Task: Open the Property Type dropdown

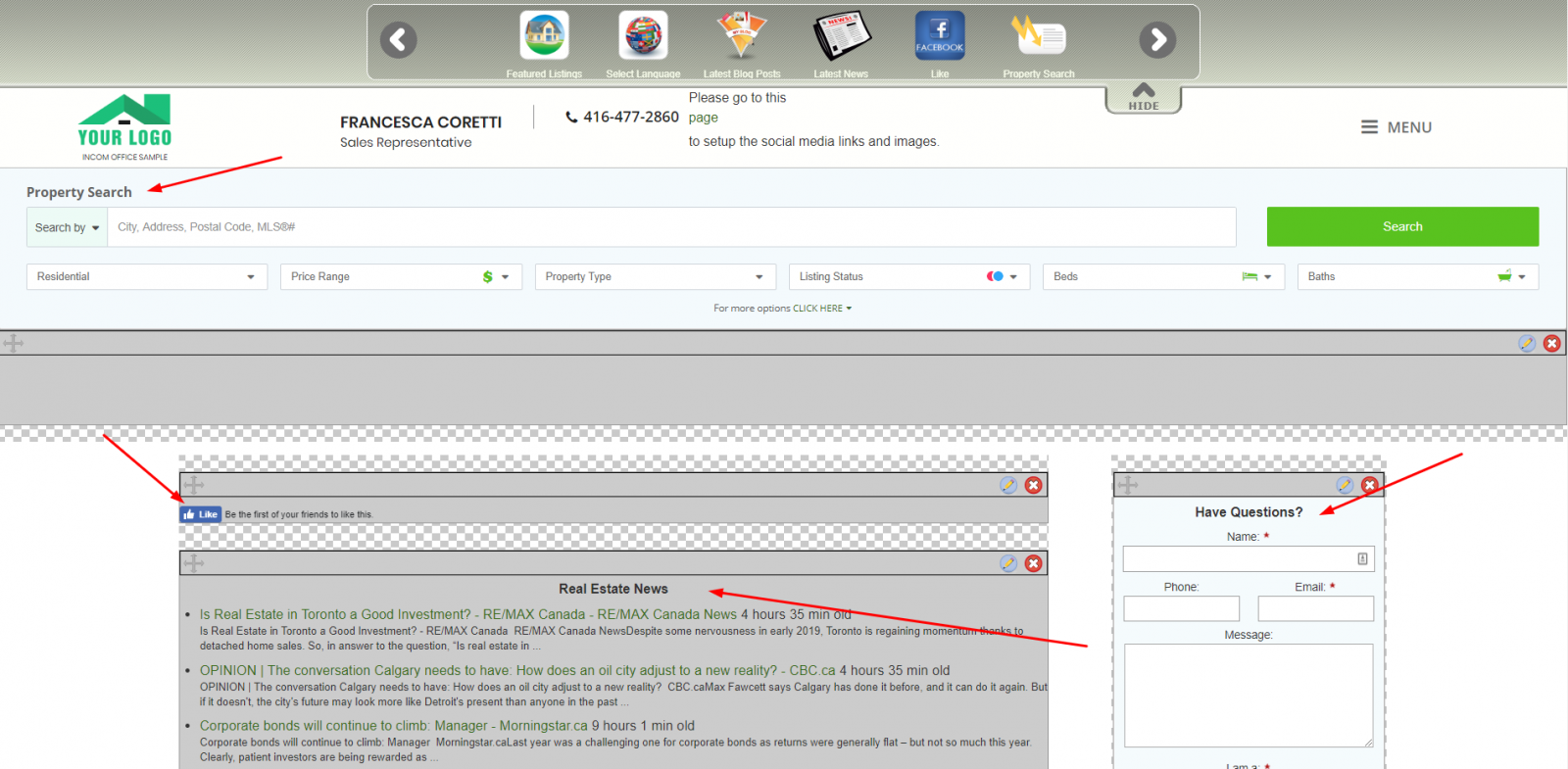Action: [654, 277]
